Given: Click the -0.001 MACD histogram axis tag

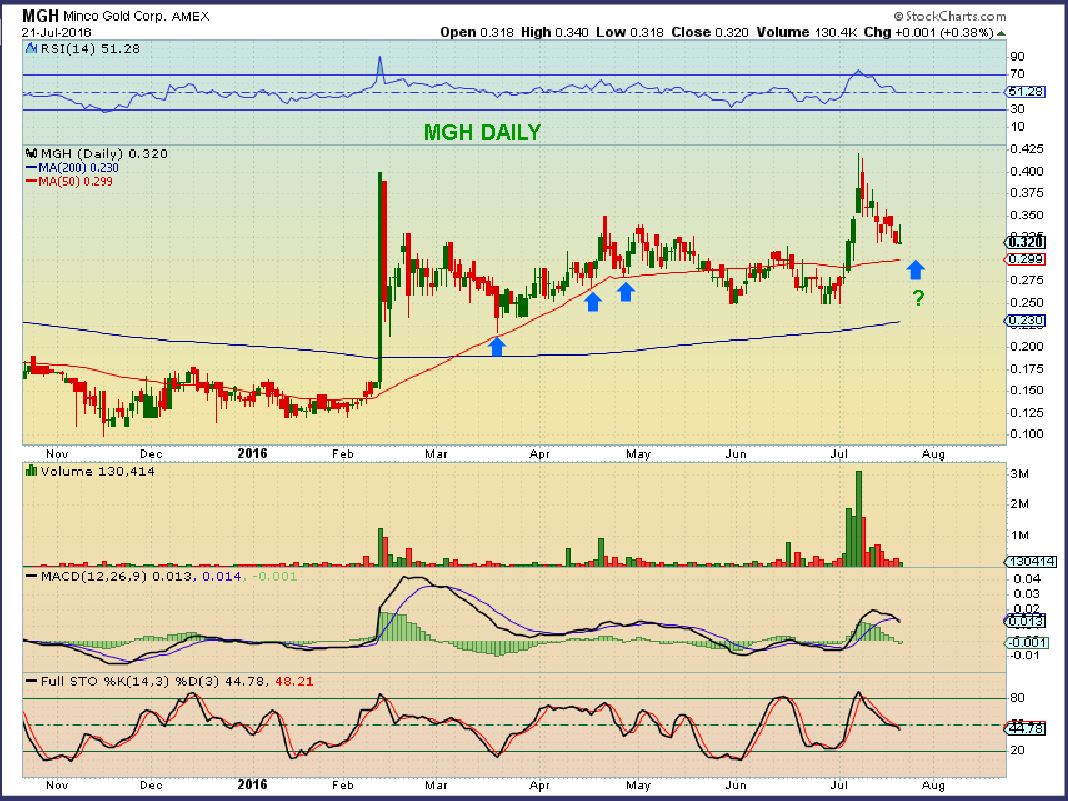Looking at the screenshot, I should tap(1028, 642).
